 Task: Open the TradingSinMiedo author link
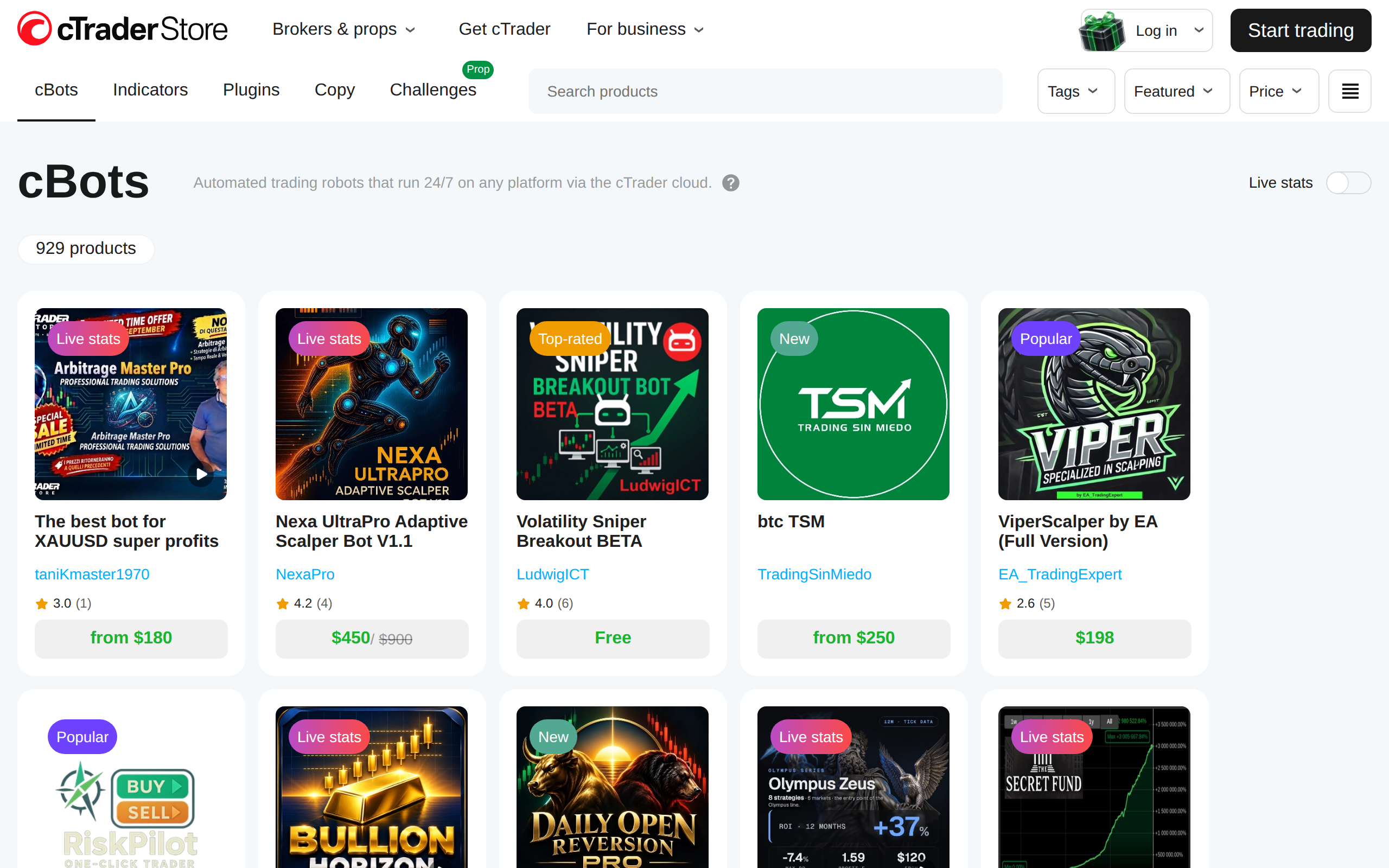point(814,575)
